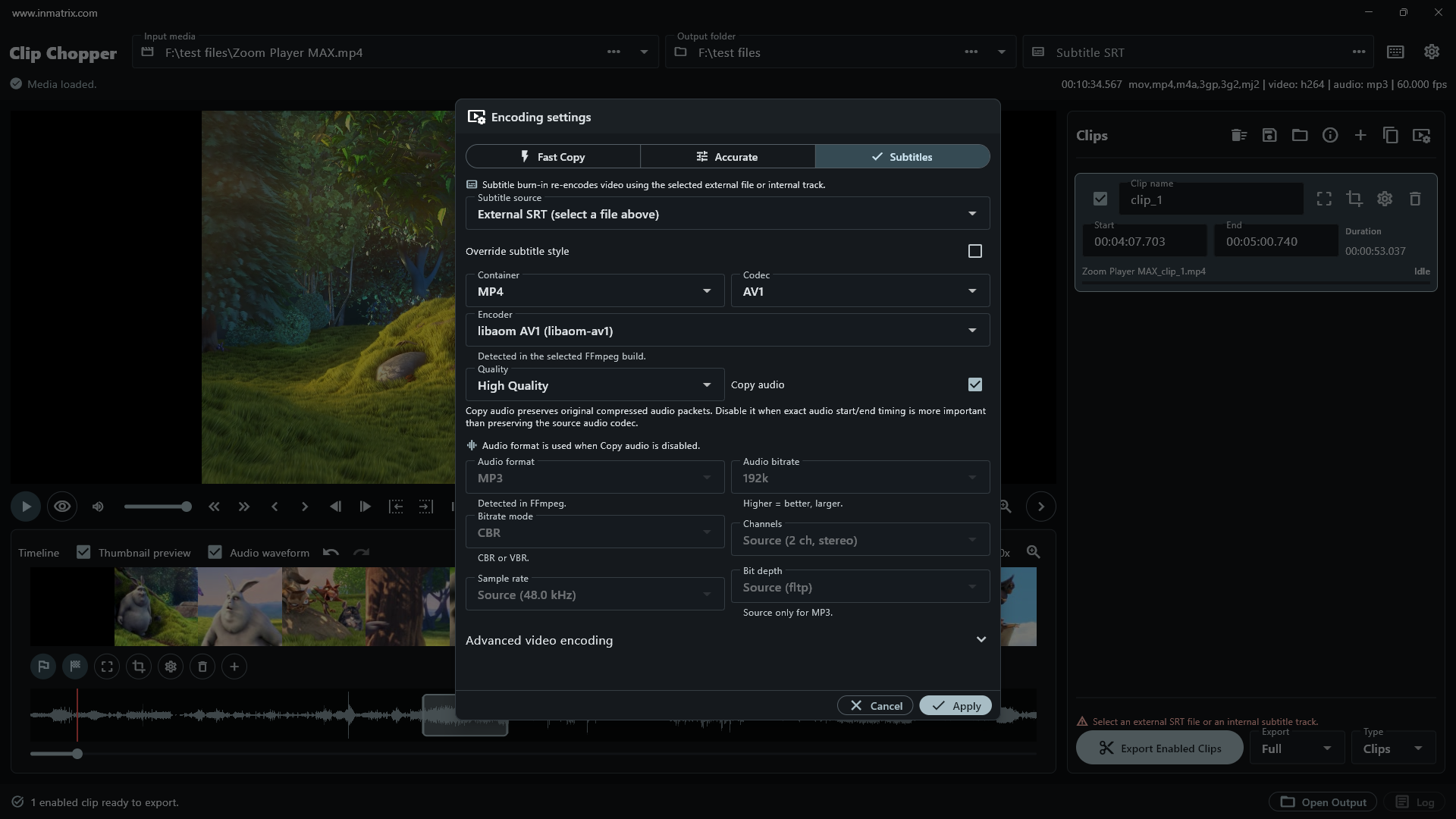Click the timeline zoom-in magnifier icon
The width and height of the screenshot is (1456, 819).
pyautogui.click(x=1033, y=552)
